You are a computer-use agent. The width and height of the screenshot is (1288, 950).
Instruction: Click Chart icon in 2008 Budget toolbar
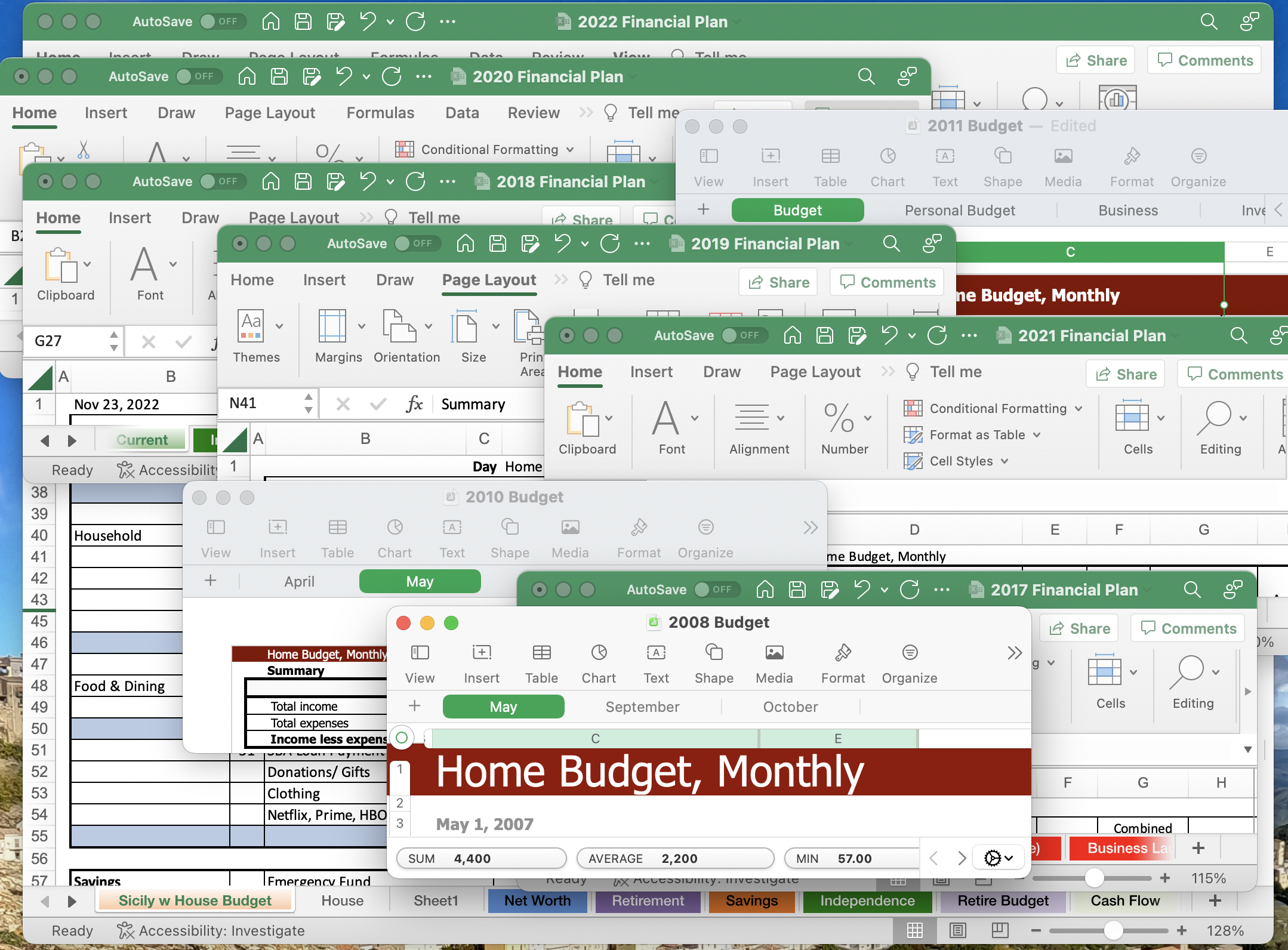(x=599, y=652)
